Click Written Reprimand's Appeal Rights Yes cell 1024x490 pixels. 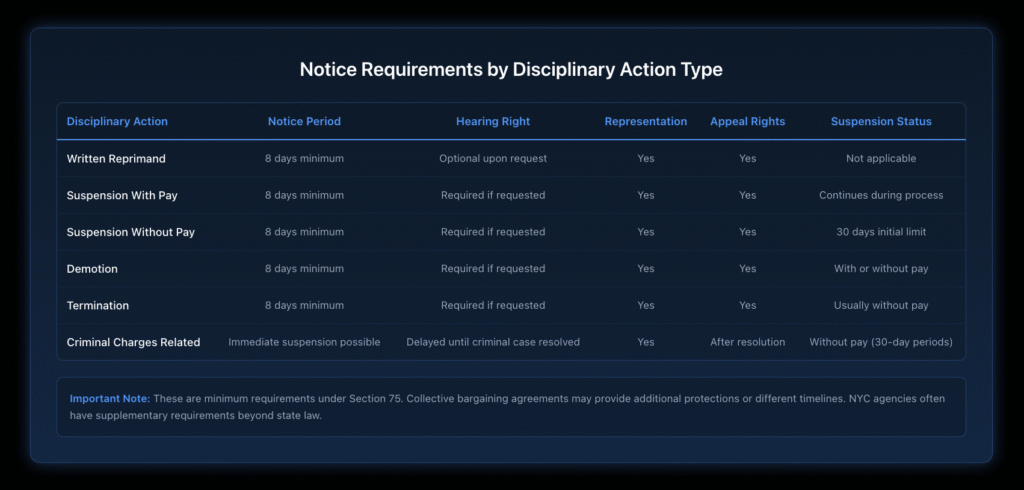tap(748, 159)
